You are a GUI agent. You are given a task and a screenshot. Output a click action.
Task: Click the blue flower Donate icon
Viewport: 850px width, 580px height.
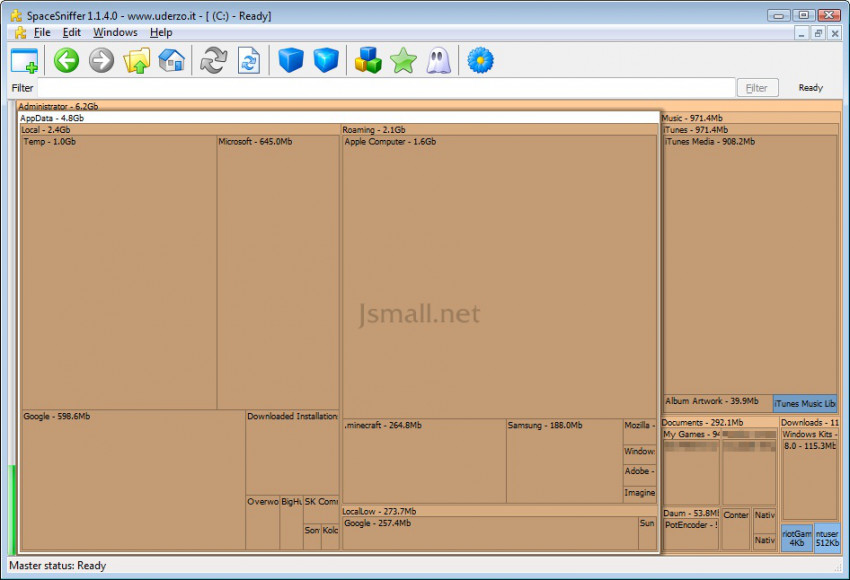click(x=481, y=61)
